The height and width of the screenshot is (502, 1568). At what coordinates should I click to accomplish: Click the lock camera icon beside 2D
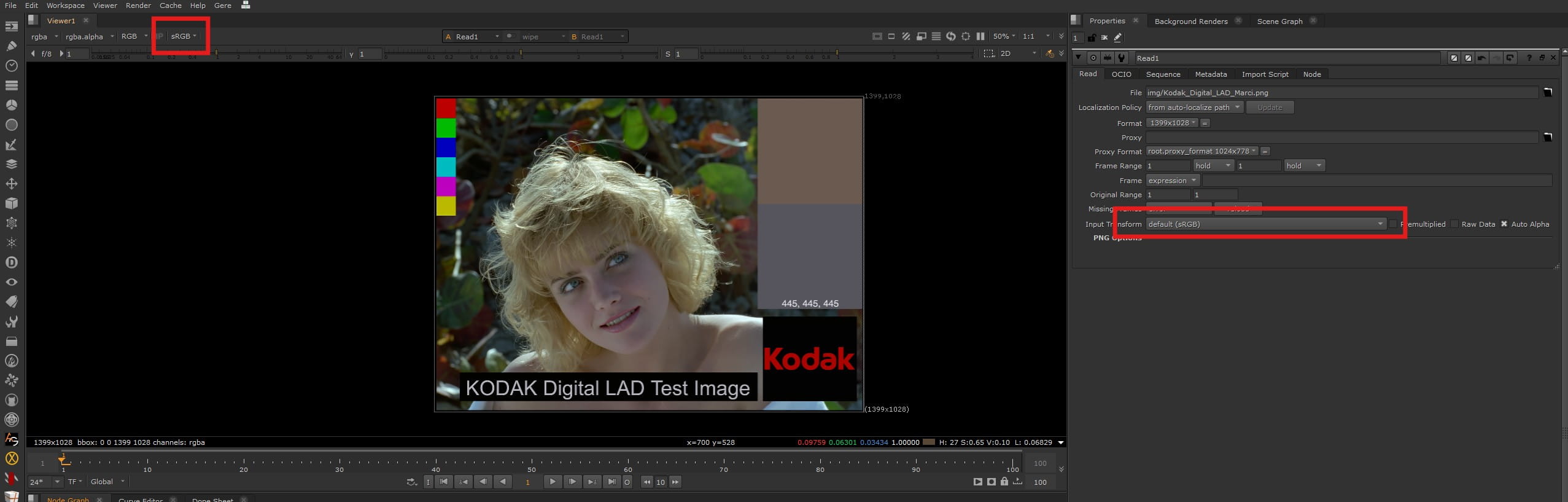click(1050, 53)
